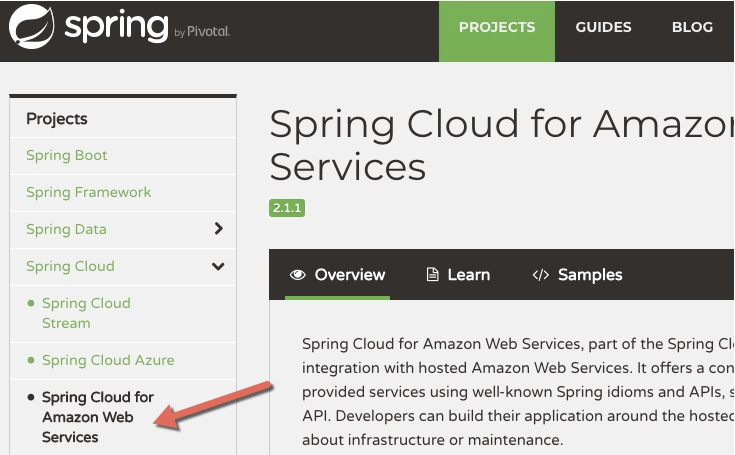The width and height of the screenshot is (735, 455).
Task: Open the Spring Framework project link
Action: coord(88,192)
